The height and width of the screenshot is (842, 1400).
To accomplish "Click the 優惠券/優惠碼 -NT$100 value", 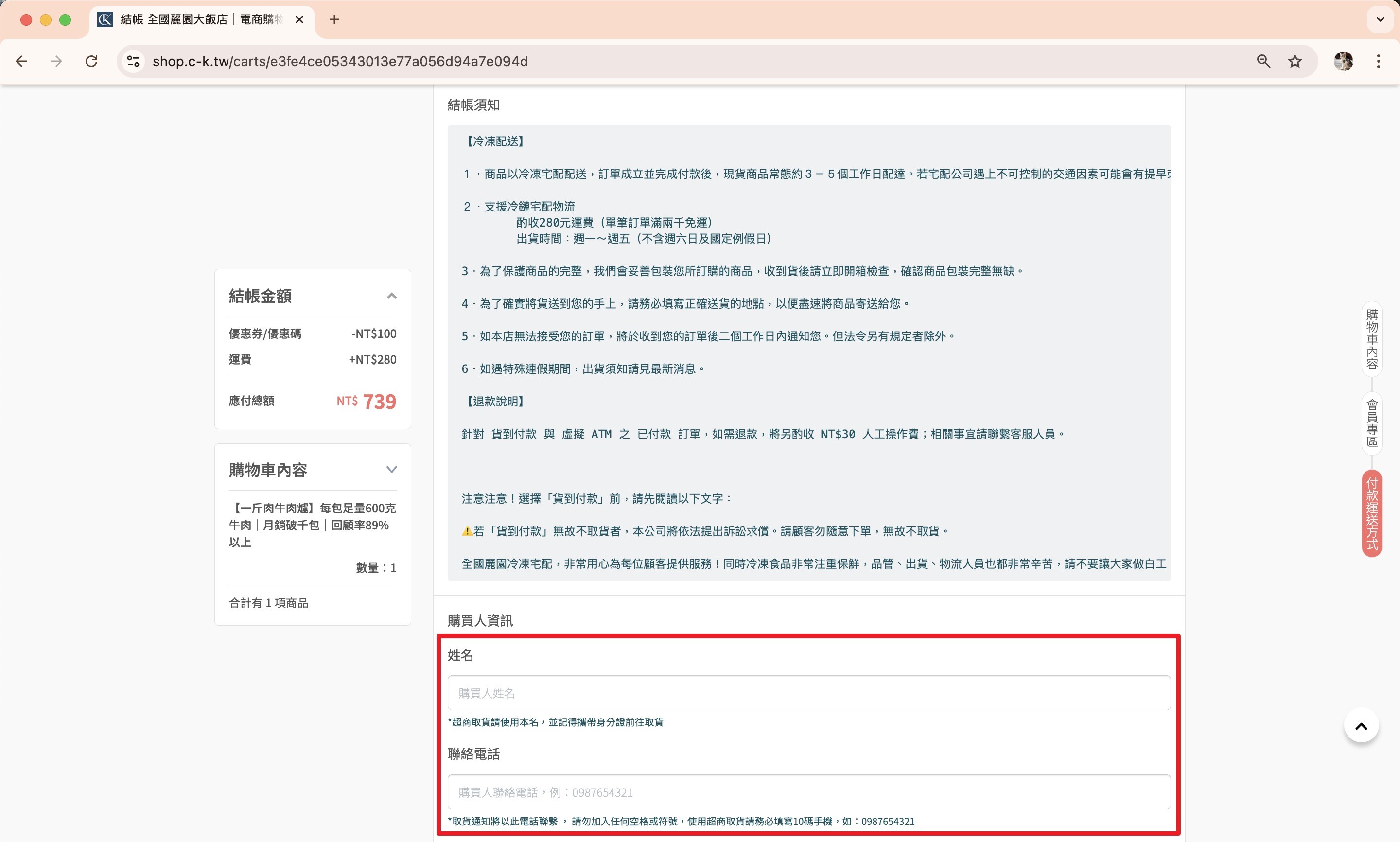I will coord(374,334).
